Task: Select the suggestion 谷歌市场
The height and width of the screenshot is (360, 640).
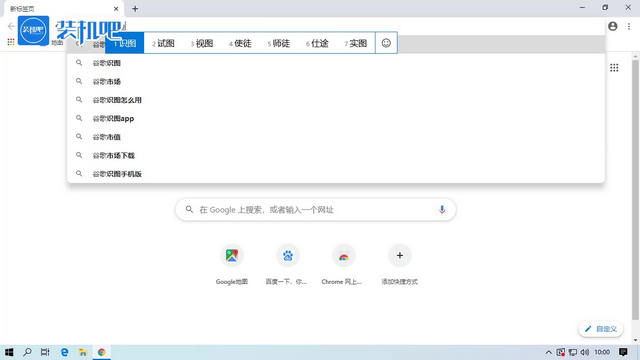Action: pyautogui.click(x=336, y=82)
